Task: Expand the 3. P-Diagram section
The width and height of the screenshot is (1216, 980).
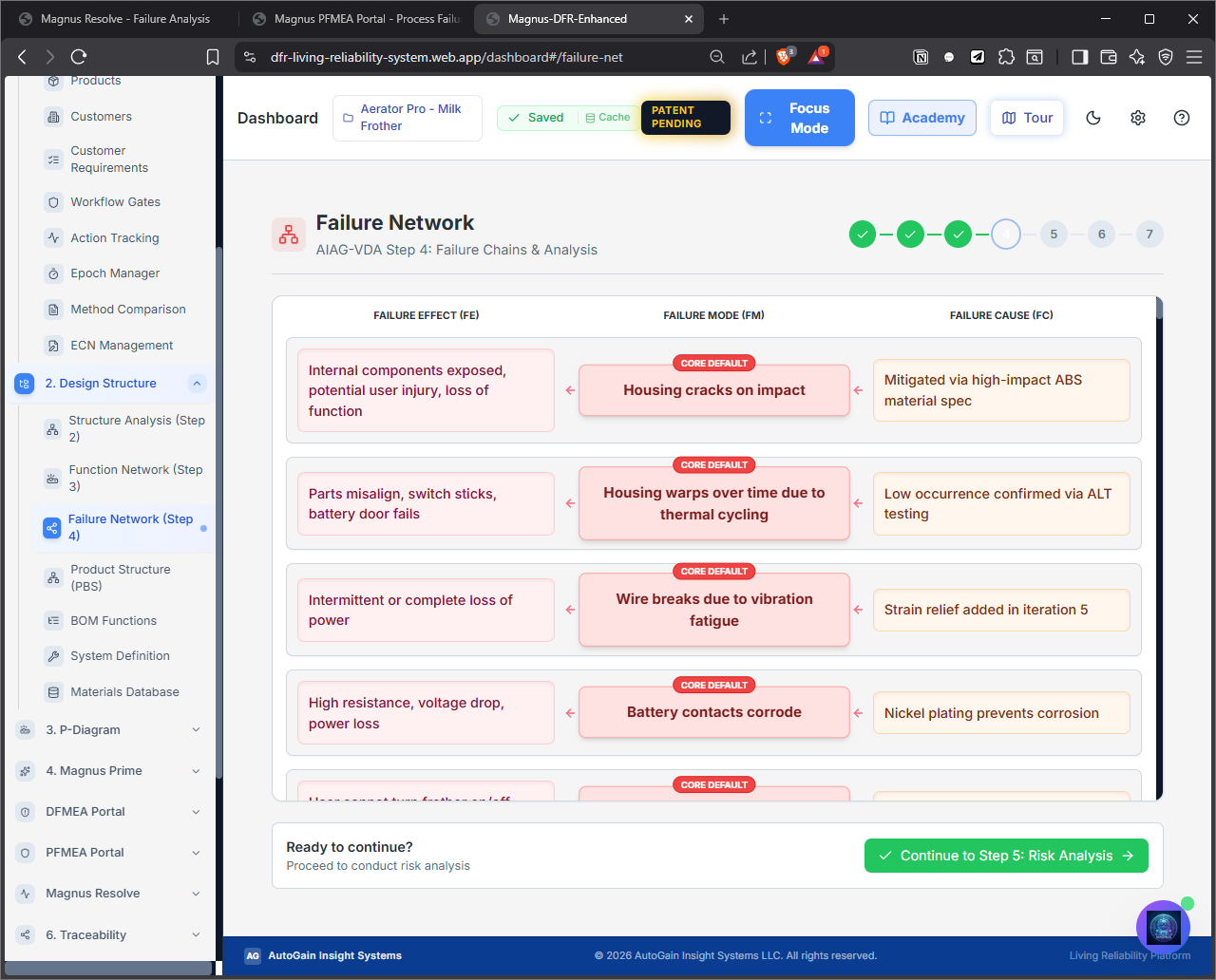Action: 197,730
